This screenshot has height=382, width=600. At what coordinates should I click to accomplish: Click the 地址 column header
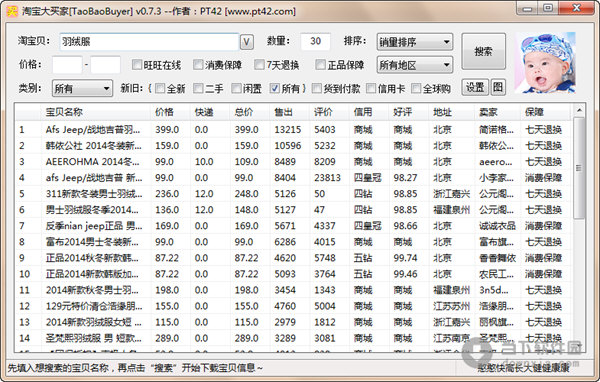point(452,112)
